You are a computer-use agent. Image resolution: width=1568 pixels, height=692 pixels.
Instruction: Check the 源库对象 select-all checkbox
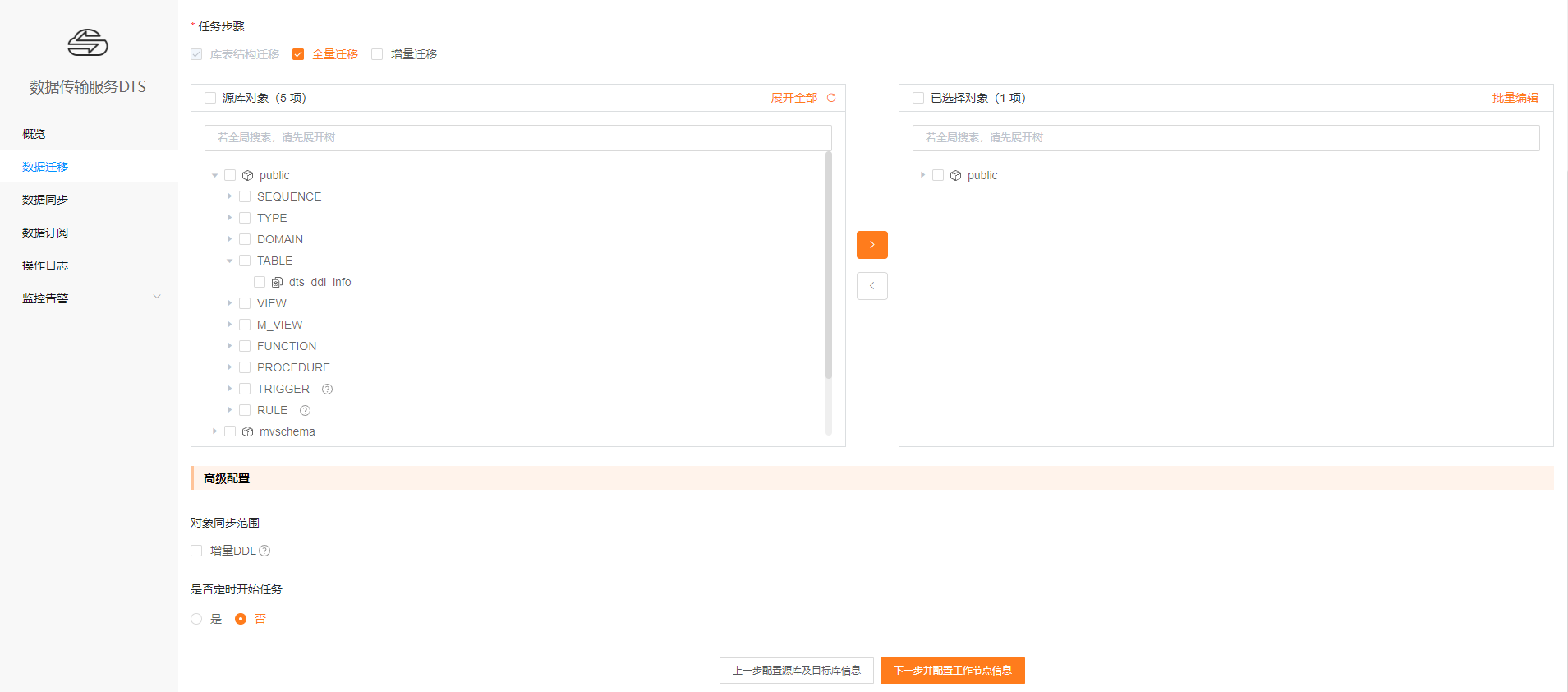coord(210,98)
